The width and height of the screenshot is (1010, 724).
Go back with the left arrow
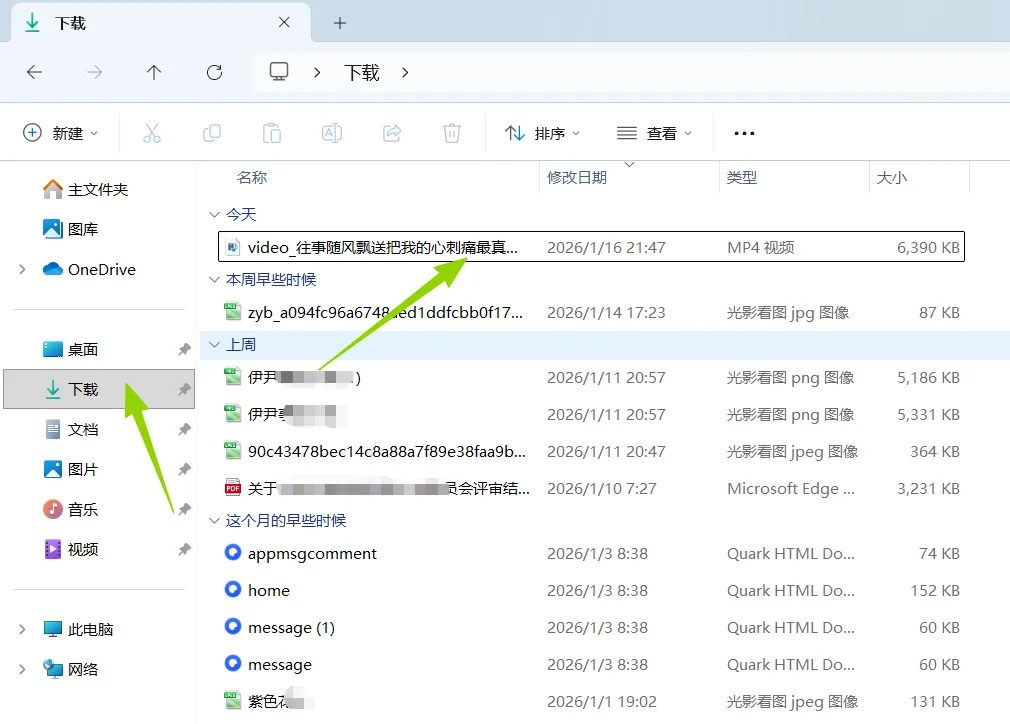tap(34, 72)
